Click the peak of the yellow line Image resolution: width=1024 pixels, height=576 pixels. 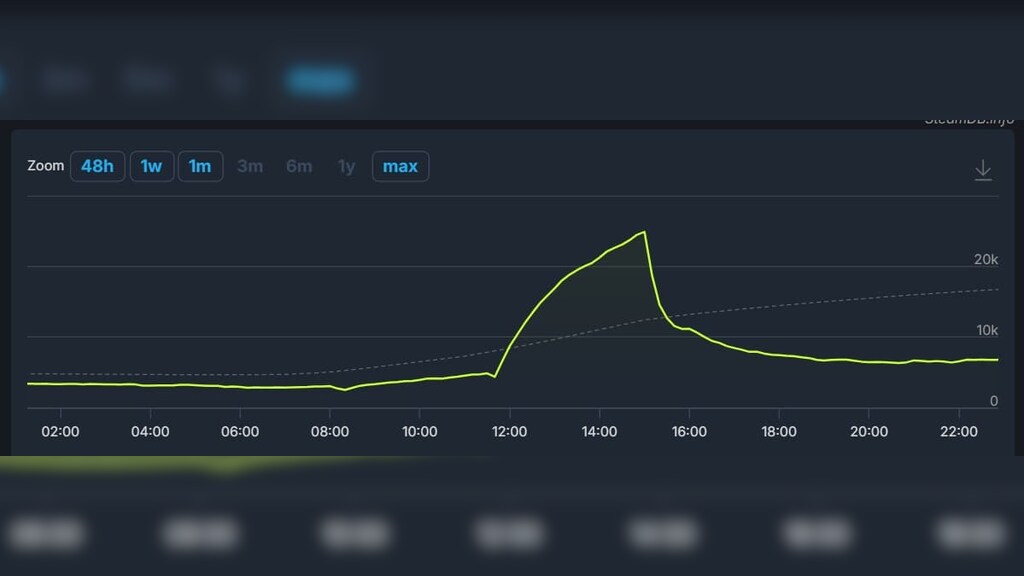(644, 232)
